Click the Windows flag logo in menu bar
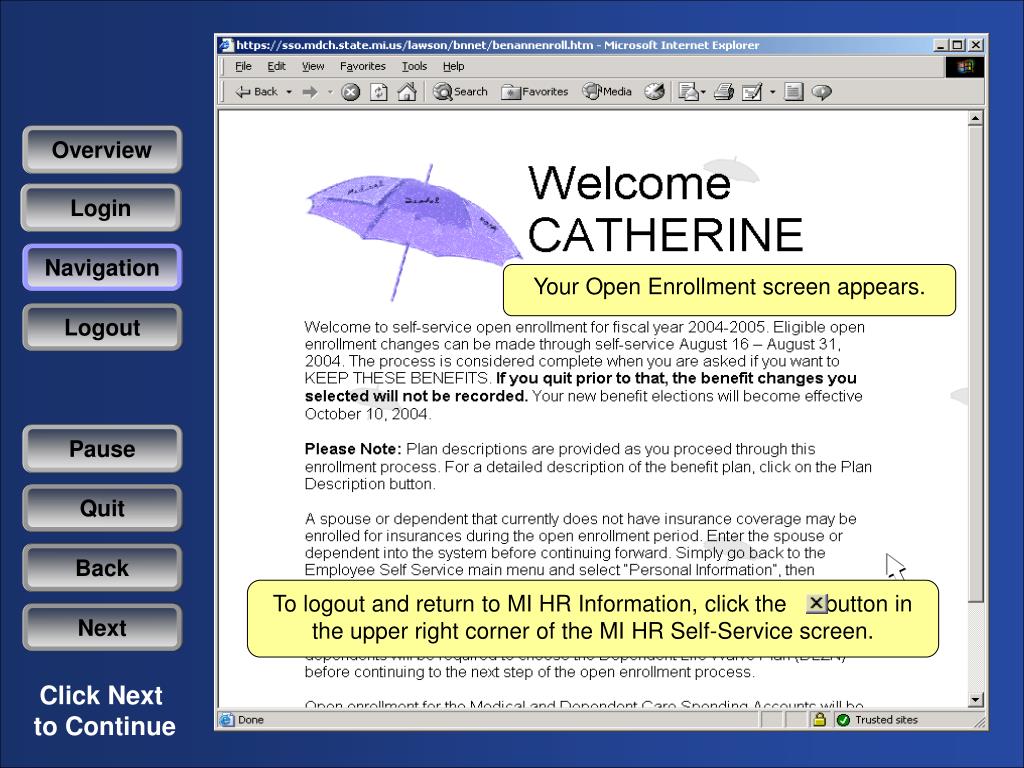 (965, 67)
